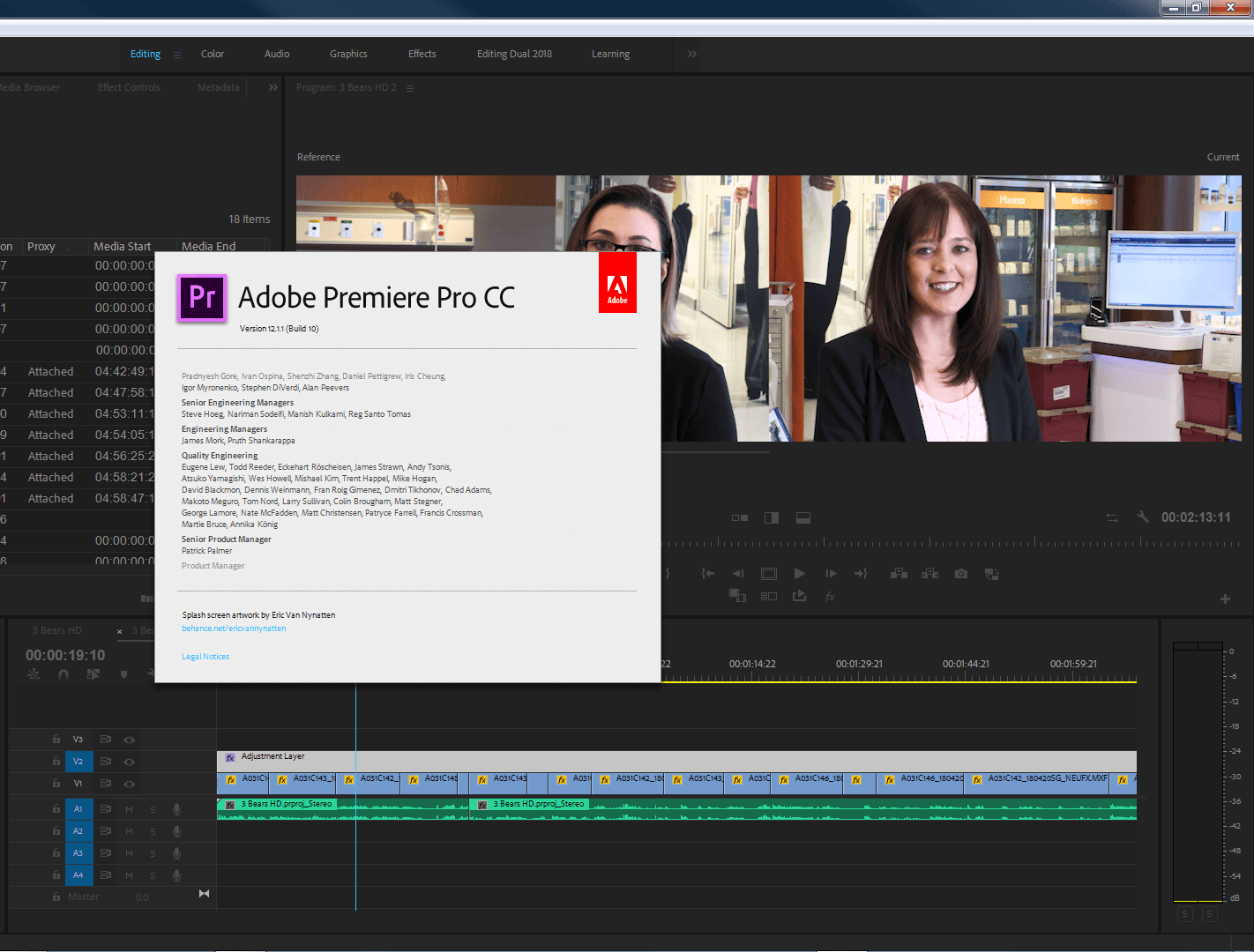1254x952 pixels.
Task: Solo audio track A2
Action: click(x=153, y=831)
